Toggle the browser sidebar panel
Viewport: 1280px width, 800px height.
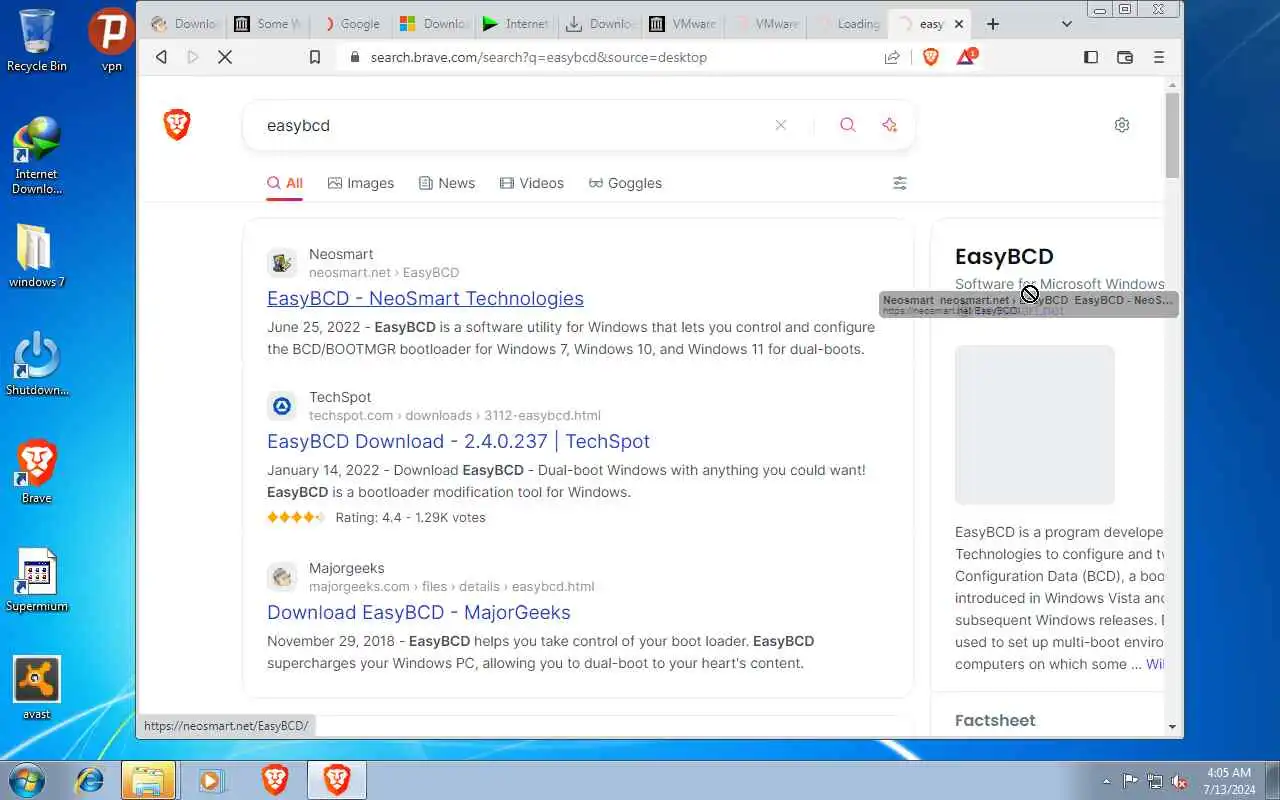(1091, 57)
